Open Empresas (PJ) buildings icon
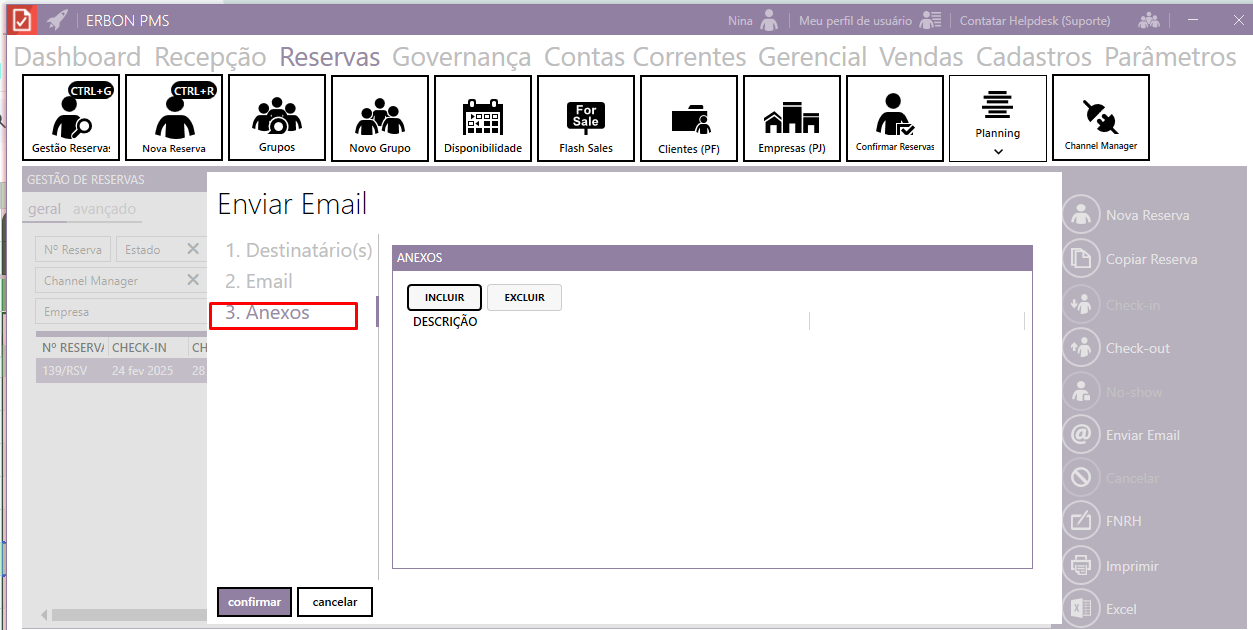 (791, 118)
